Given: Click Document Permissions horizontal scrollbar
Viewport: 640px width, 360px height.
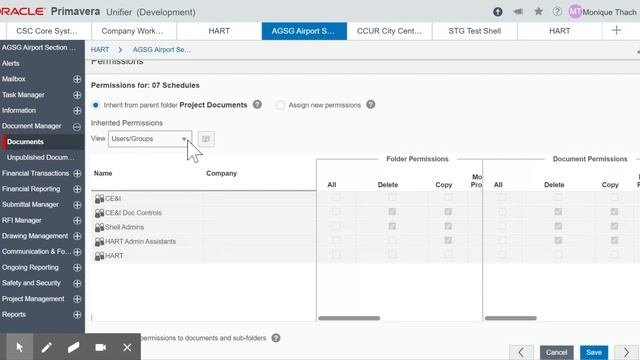Looking at the screenshot, I should pos(511,318).
